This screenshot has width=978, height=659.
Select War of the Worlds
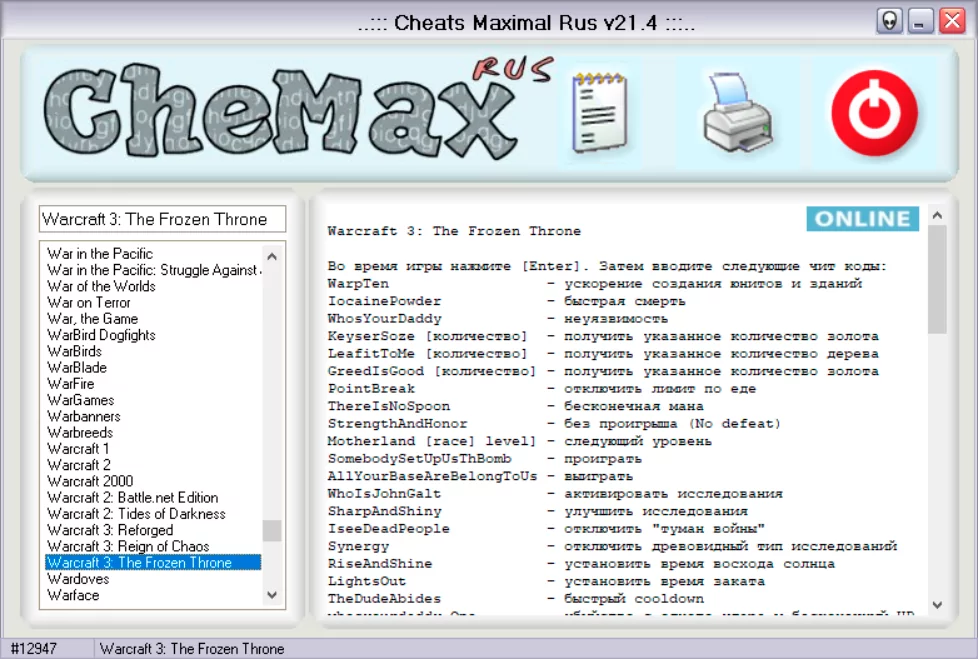(x=153, y=286)
